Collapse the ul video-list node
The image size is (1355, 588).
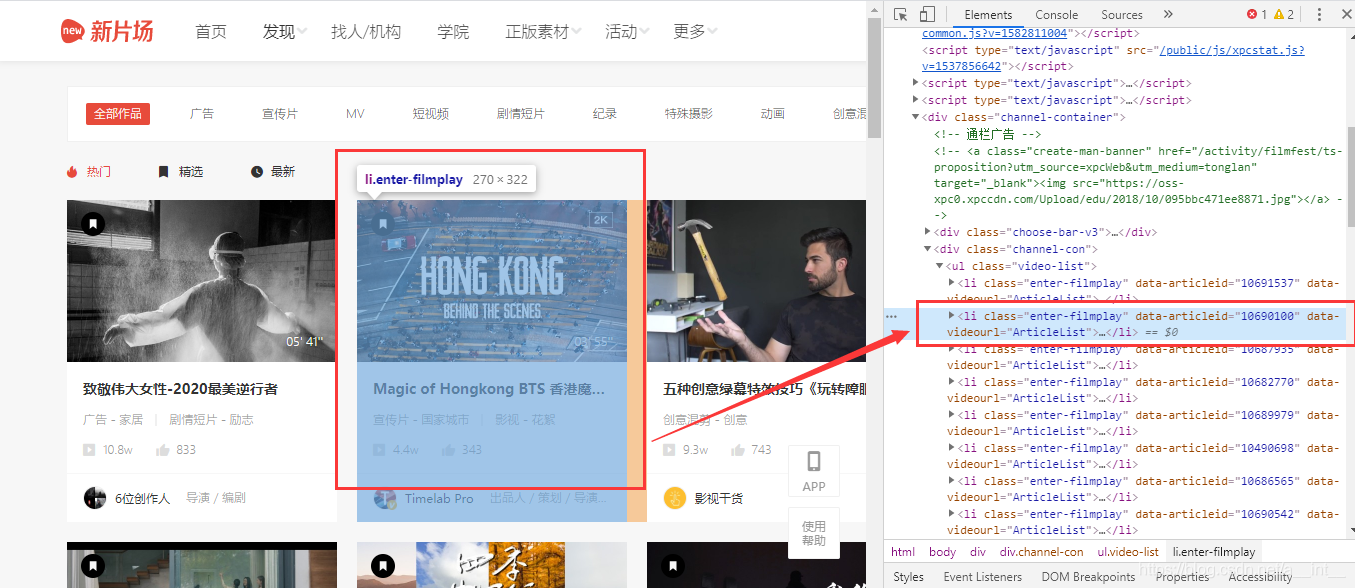tap(940, 266)
